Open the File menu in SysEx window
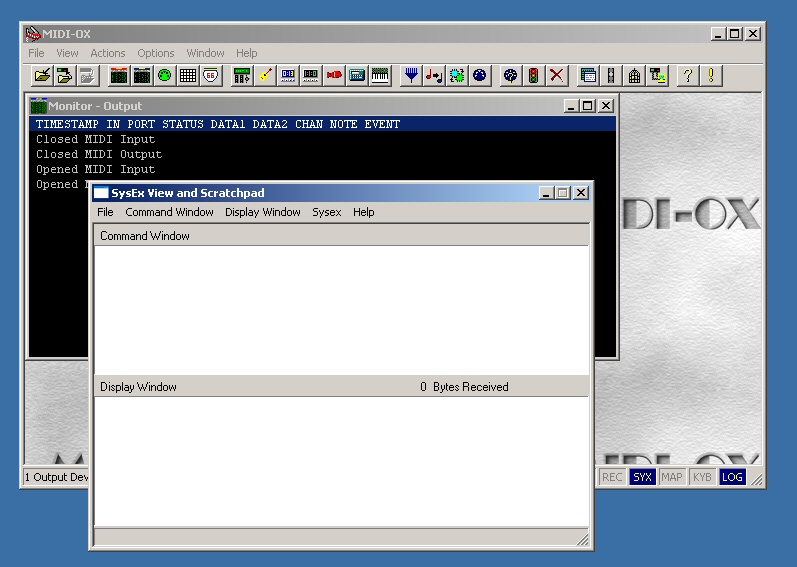Image resolution: width=797 pixels, height=567 pixels. [105, 212]
